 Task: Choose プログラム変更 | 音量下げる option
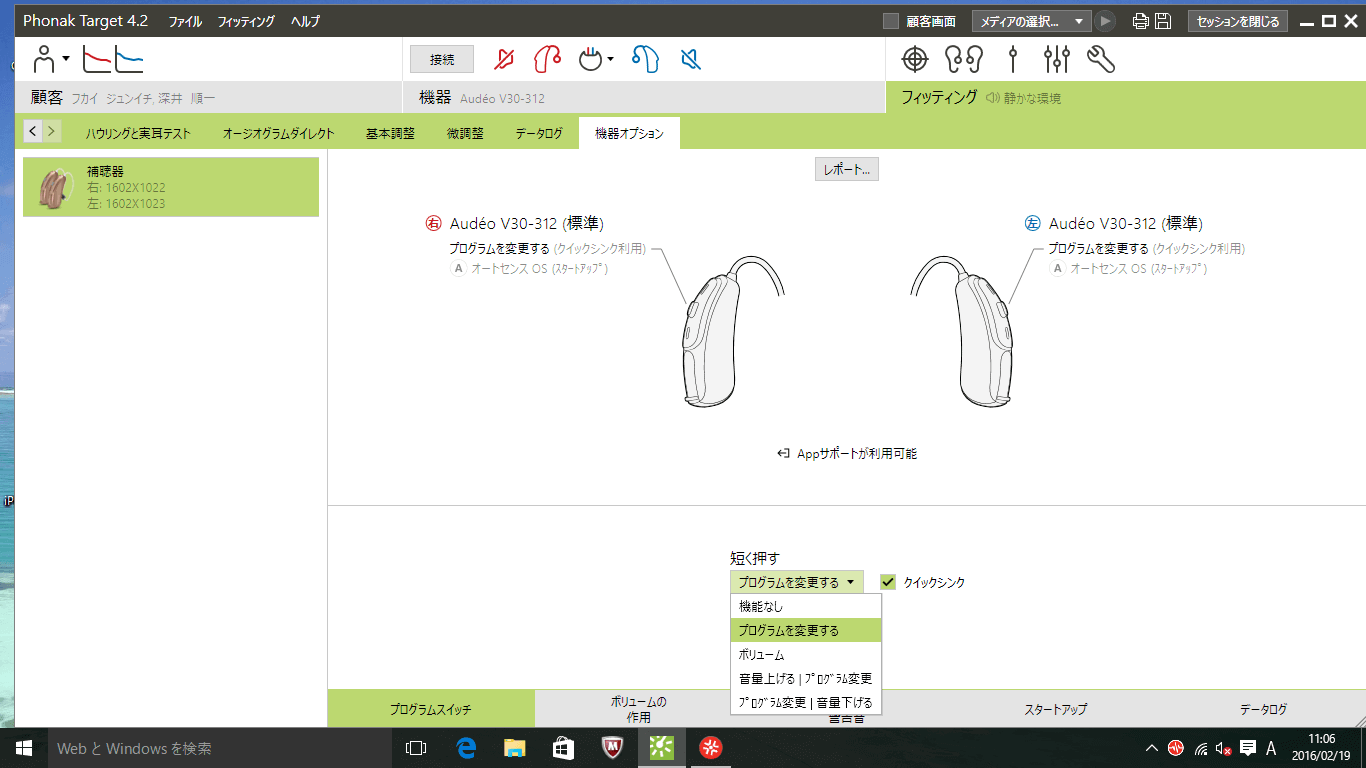click(806, 702)
